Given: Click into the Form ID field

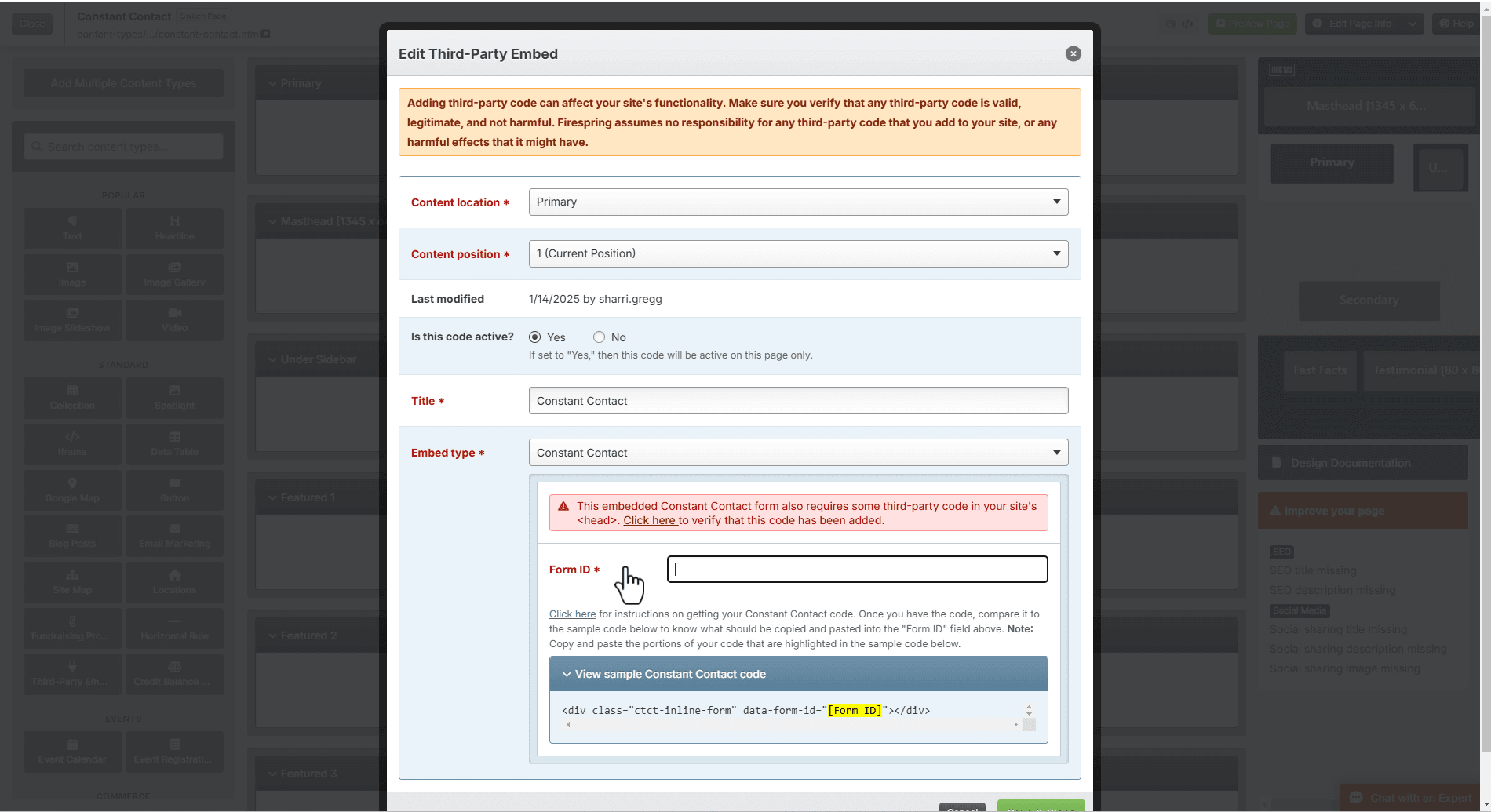Looking at the screenshot, I should (857, 570).
